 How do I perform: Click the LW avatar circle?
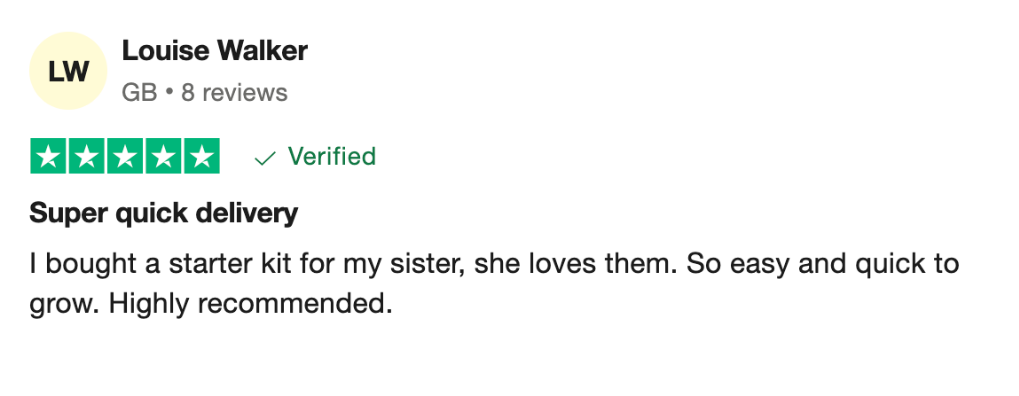68,71
